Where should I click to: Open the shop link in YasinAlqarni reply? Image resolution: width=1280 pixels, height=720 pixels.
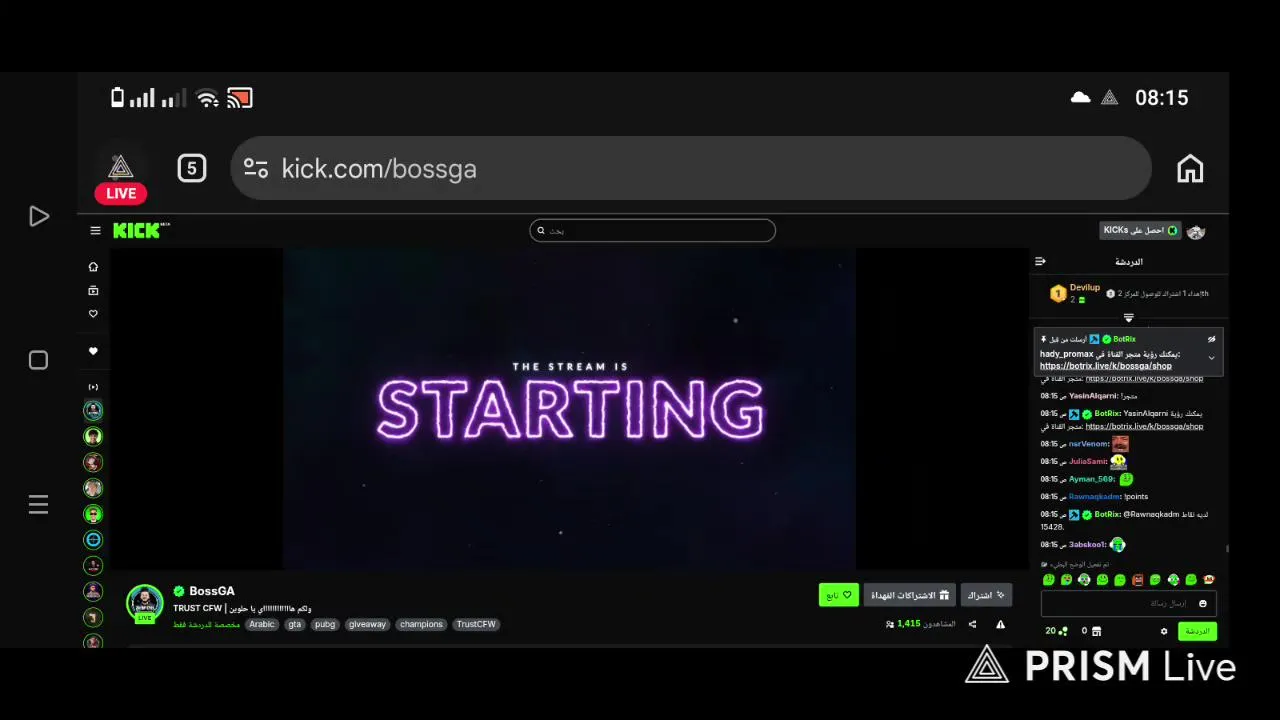[x=1144, y=427]
